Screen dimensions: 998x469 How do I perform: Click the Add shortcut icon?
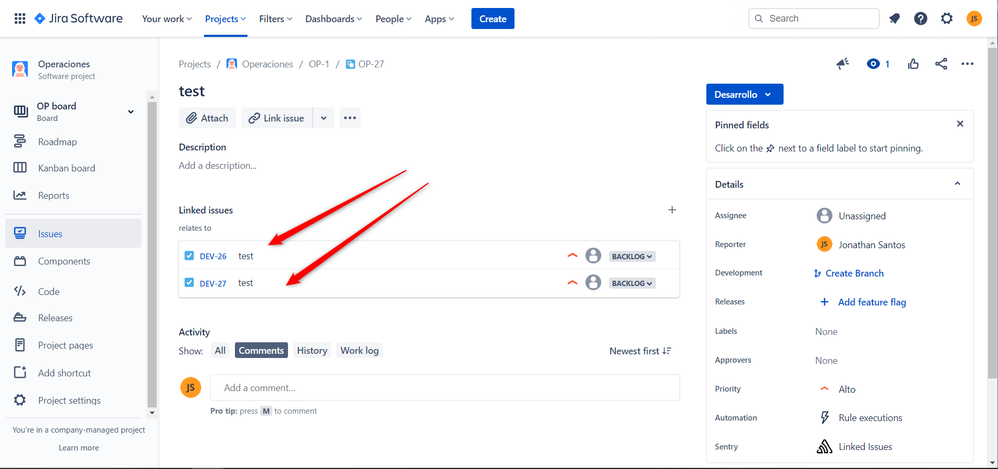(x=20, y=372)
